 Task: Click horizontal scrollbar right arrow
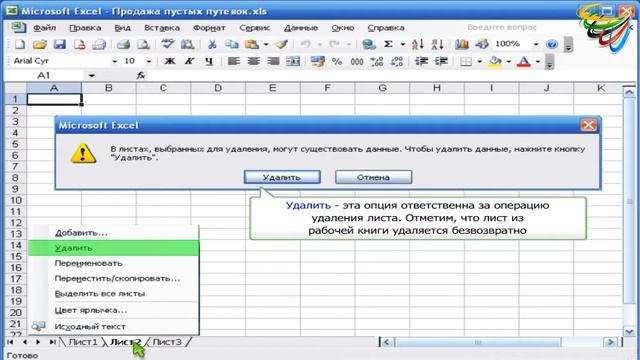[611, 342]
